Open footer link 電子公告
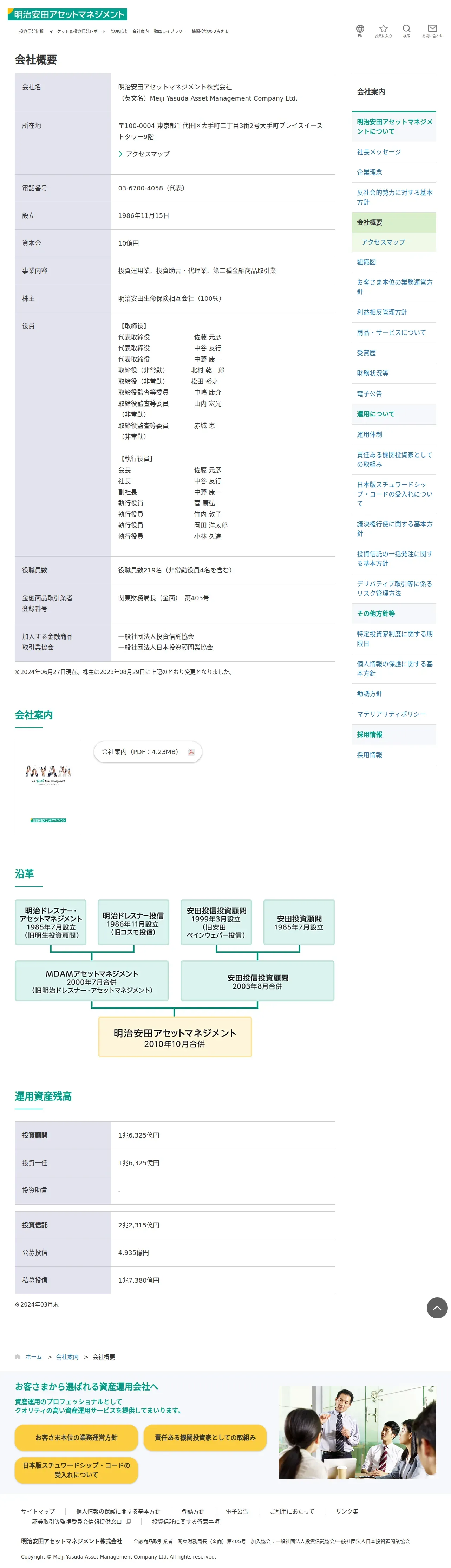Viewport: 451px width, 1568px height. pos(237,1511)
